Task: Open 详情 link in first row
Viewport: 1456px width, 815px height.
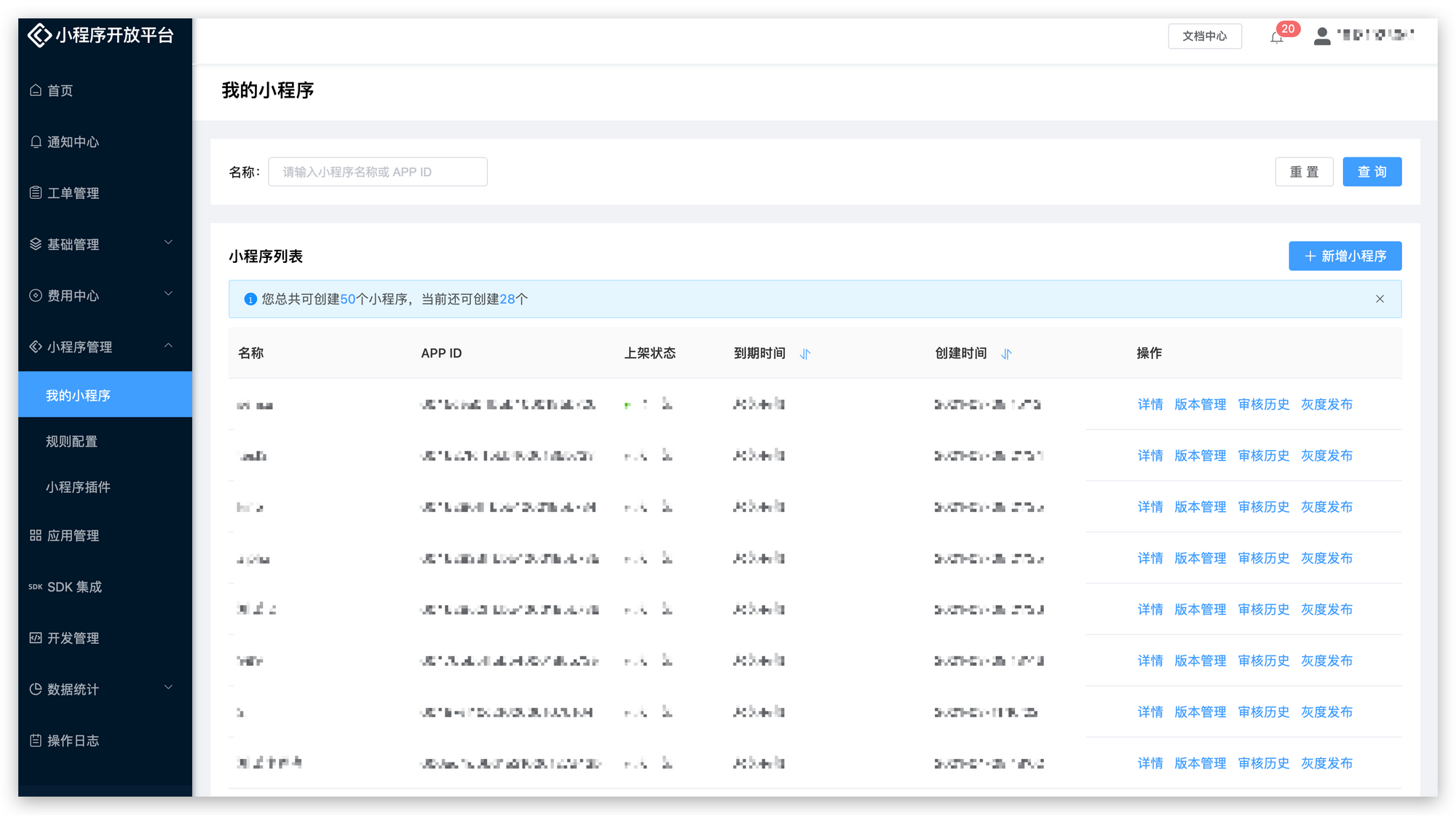Action: (1150, 404)
